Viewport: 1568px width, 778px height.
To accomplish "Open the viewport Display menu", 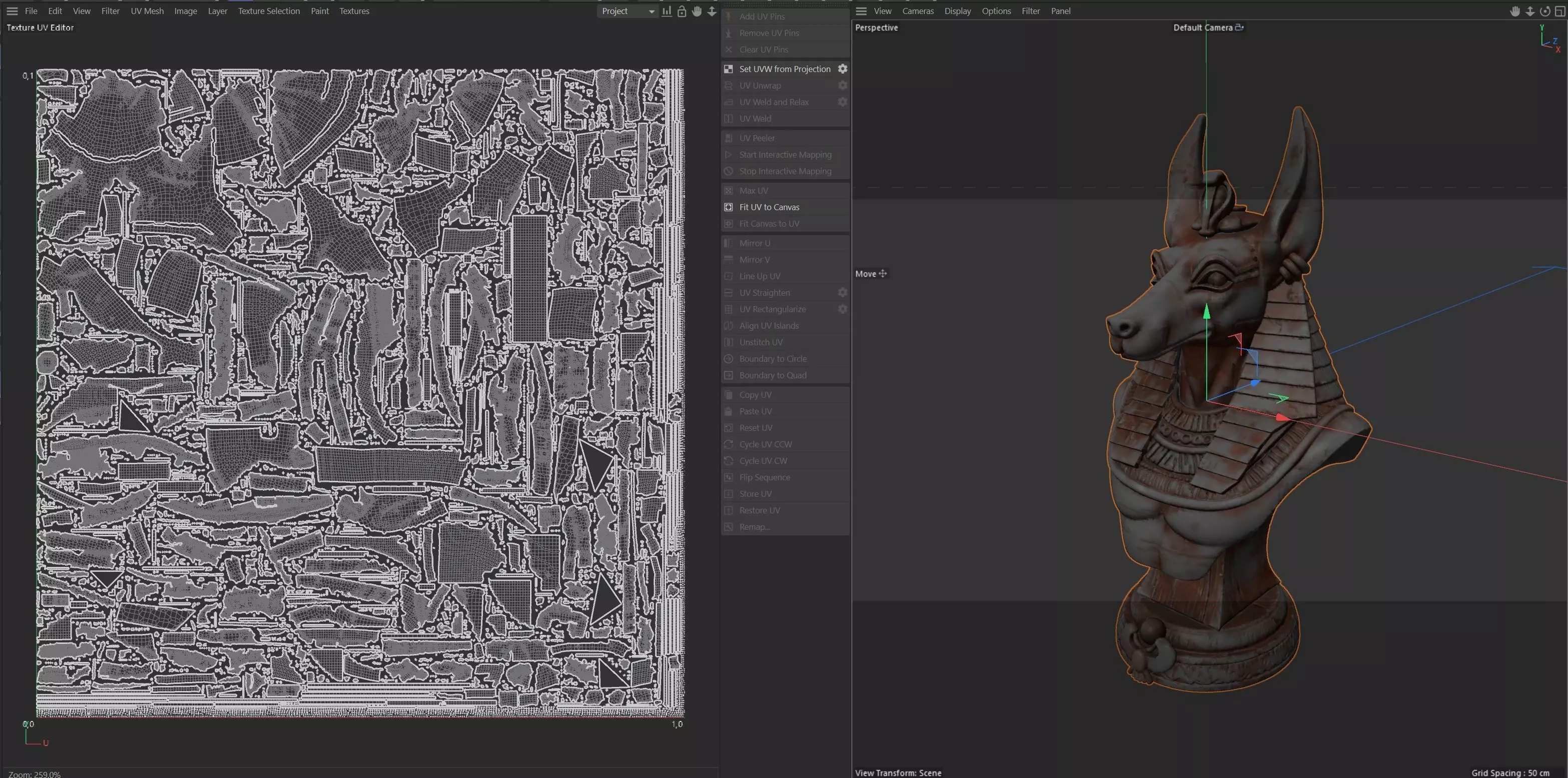I will (957, 11).
